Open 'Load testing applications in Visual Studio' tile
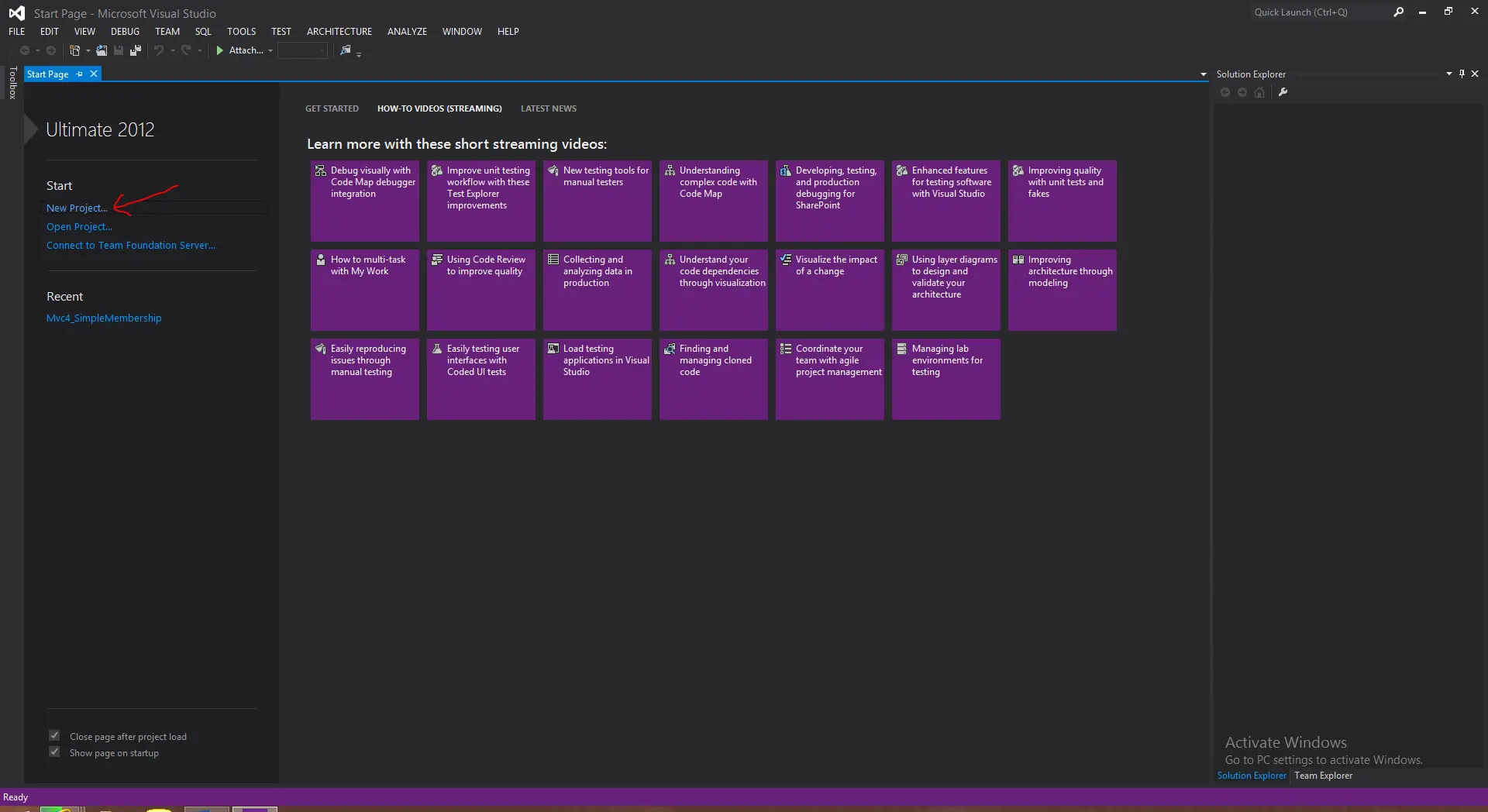The height and width of the screenshot is (812, 1488). pyautogui.click(x=598, y=379)
